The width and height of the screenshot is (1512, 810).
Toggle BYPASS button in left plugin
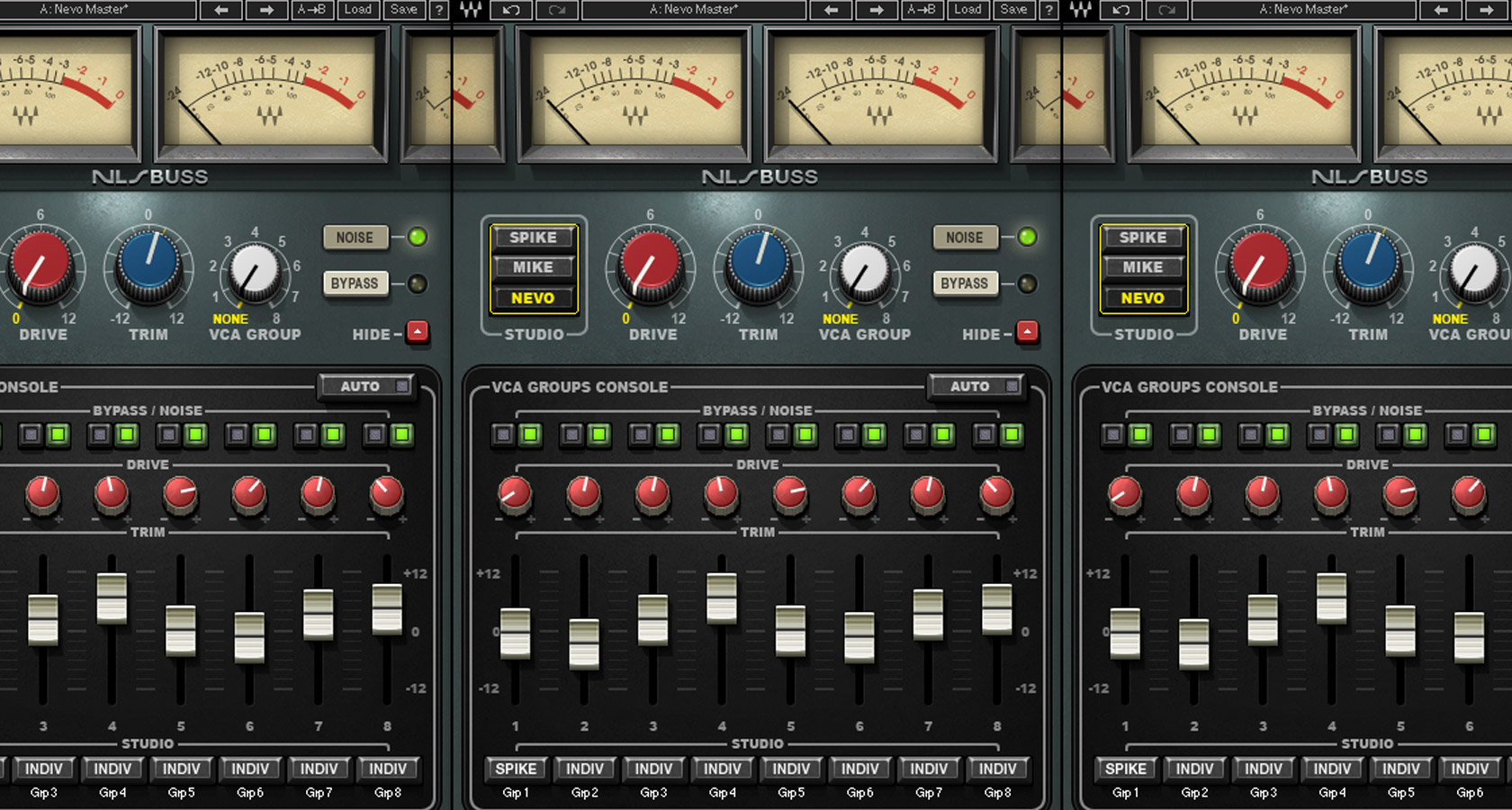tap(355, 283)
